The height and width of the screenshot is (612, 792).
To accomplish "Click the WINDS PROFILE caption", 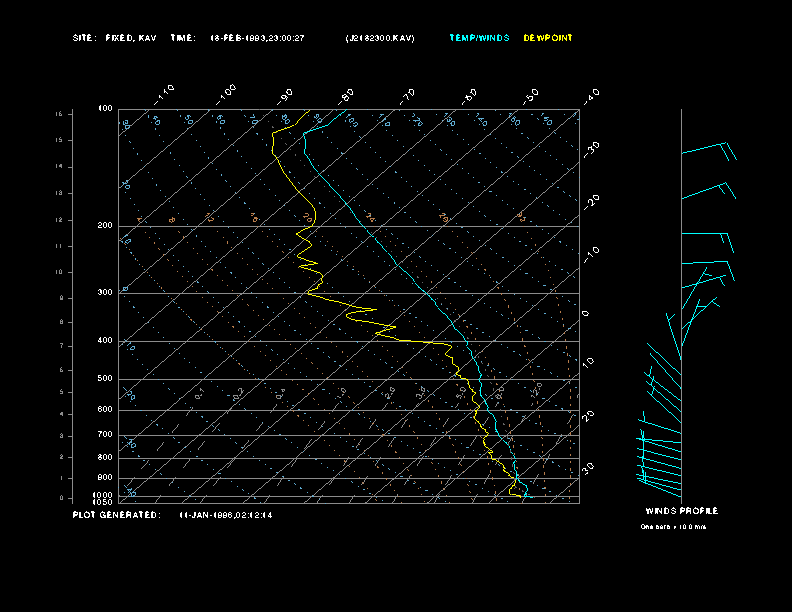I will click(x=681, y=511).
